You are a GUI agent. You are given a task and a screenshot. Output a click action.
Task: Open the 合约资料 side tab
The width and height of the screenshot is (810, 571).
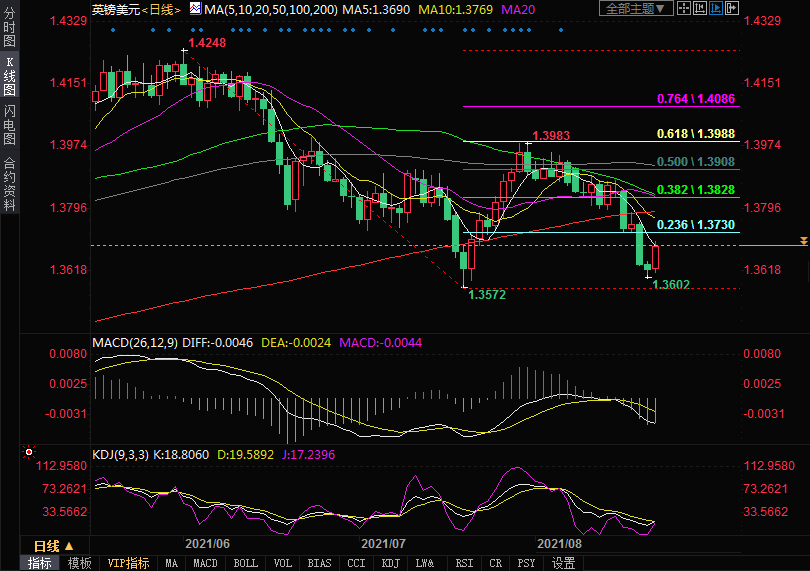pyautogui.click(x=9, y=184)
